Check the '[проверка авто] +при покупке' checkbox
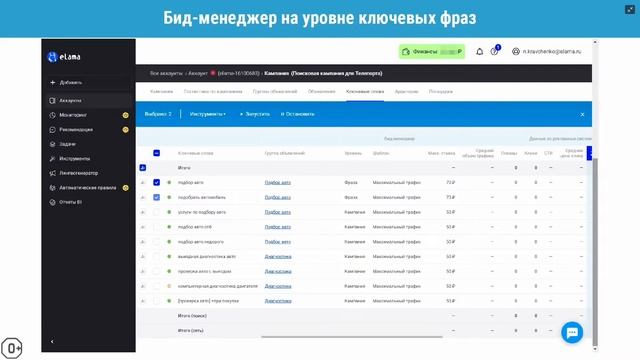 point(156,301)
